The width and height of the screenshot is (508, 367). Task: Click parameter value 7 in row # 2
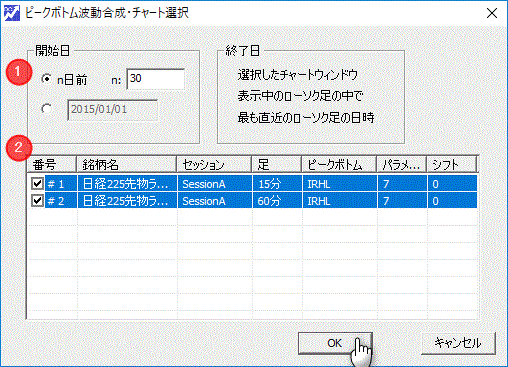pos(402,201)
